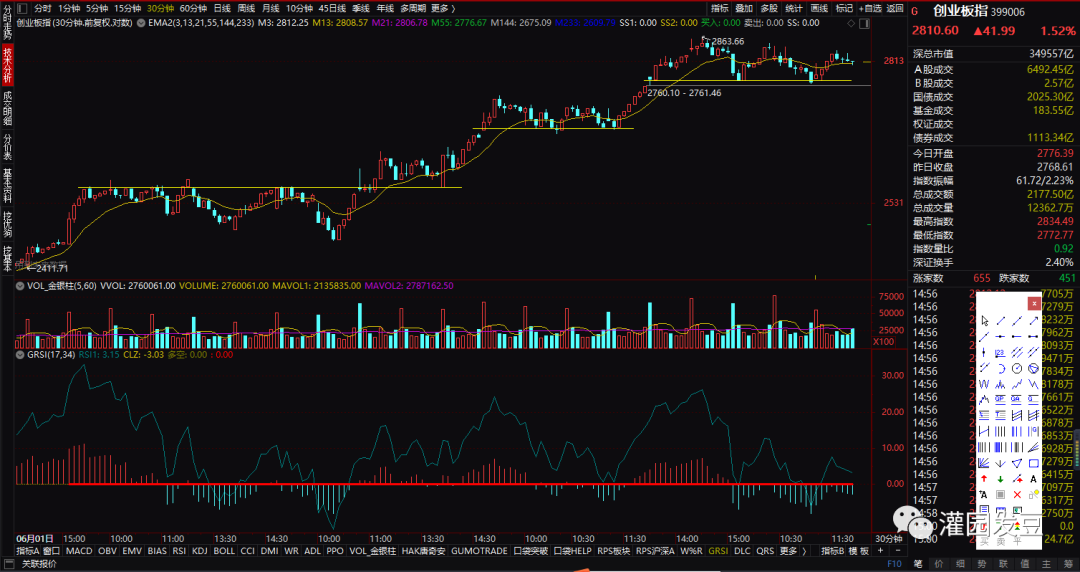Switch to 1分钟 timeframe
The height and width of the screenshot is (572, 1080).
point(69,8)
